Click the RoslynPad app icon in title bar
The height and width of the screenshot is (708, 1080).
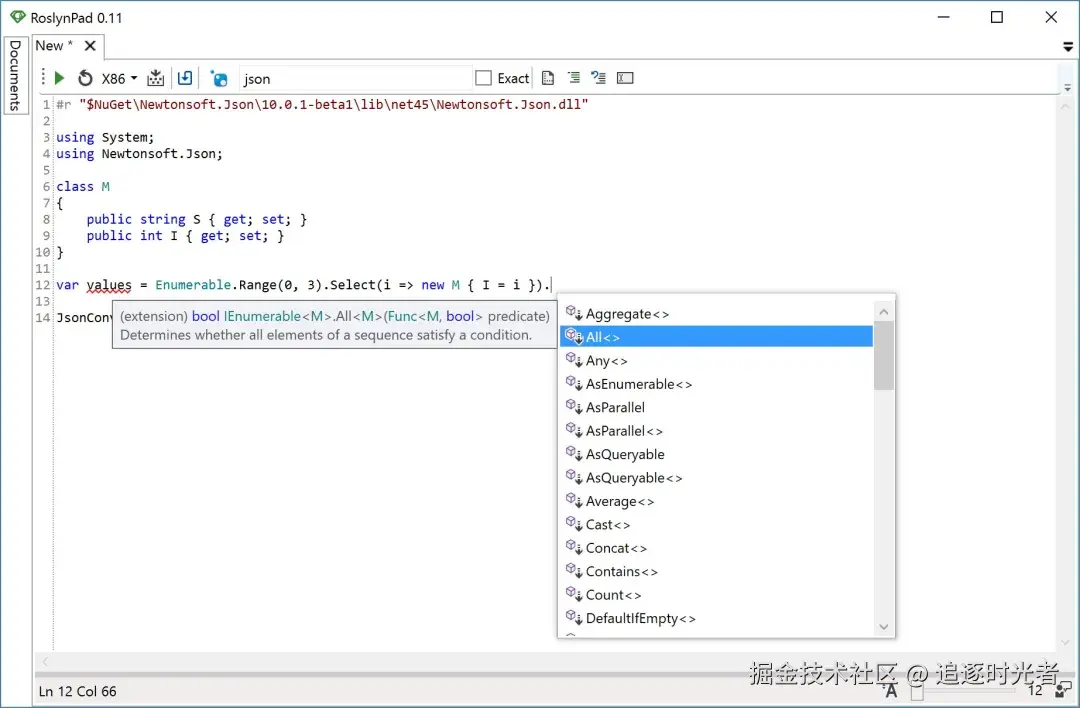point(18,17)
